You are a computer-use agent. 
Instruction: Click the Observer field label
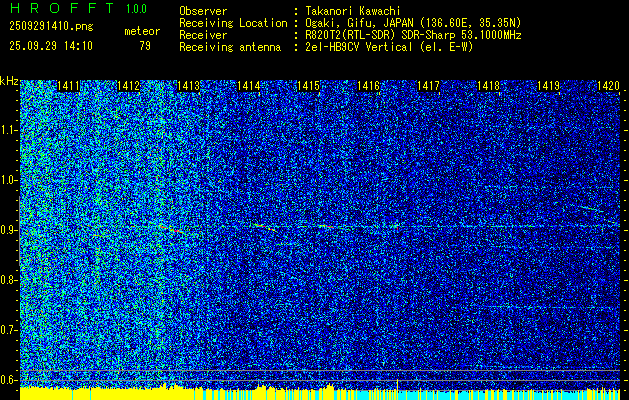point(203,11)
